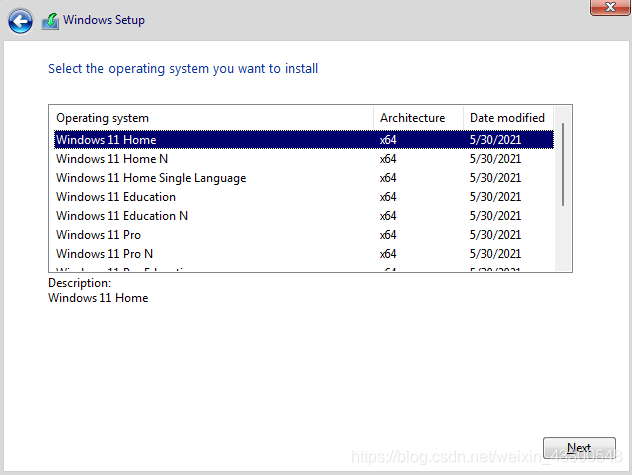Click x64 in the Windows 11 Pro row
This screenshot has width=632, height=475.
click(388, 235)
